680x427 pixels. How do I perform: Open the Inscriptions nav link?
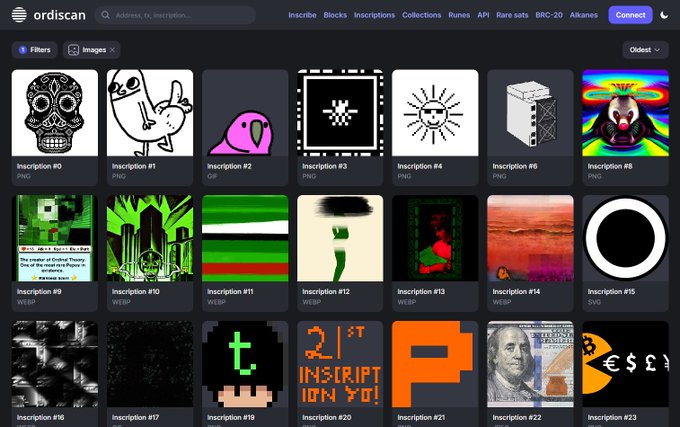(x=374, y=15)
